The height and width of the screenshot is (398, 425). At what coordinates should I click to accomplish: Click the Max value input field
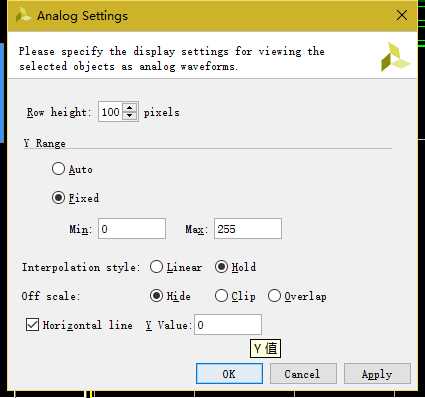(x=248, y=229)
